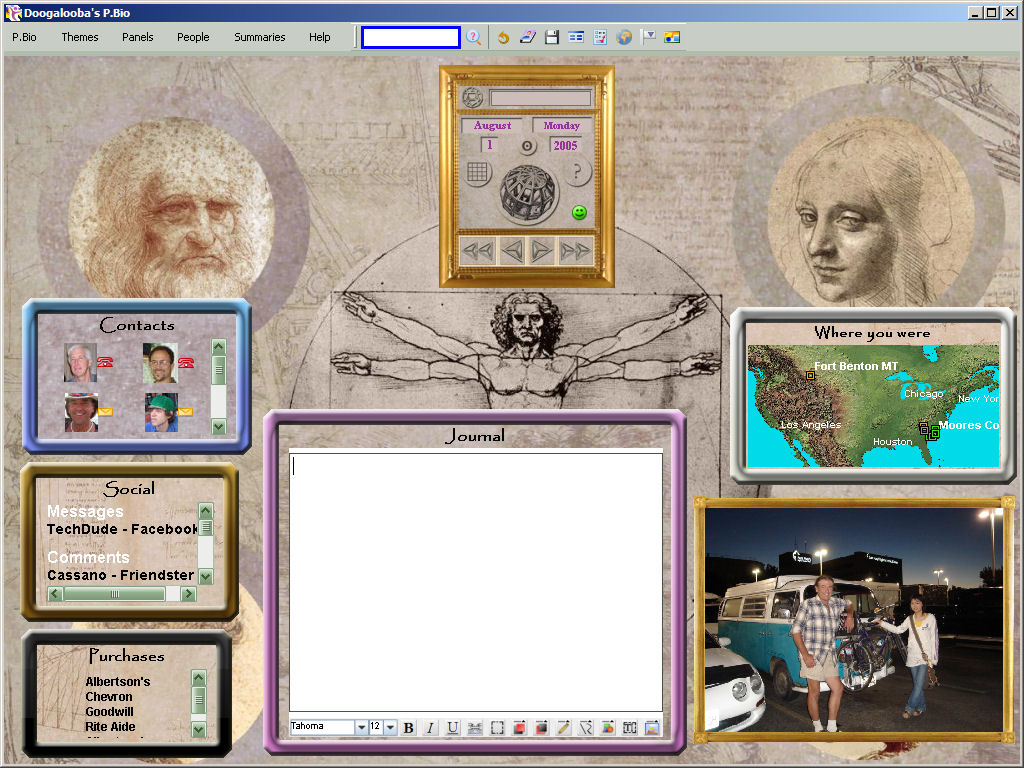Click the search magnifier help icon
1024x768 pixels.
coord(473,37)
